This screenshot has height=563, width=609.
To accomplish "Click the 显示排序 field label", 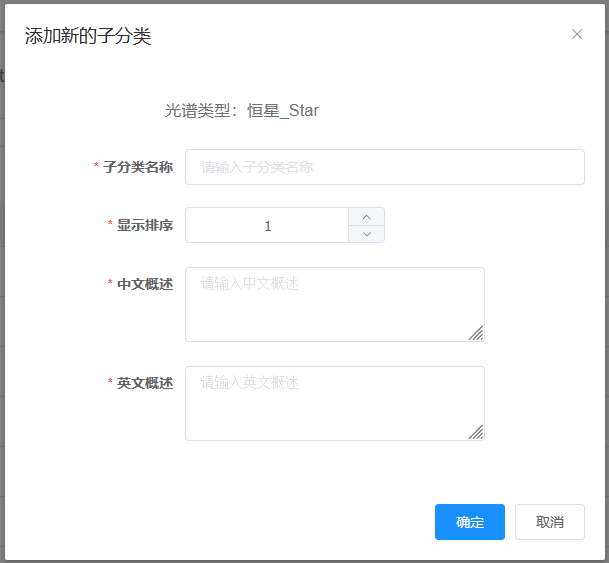I will coord(145,226).
